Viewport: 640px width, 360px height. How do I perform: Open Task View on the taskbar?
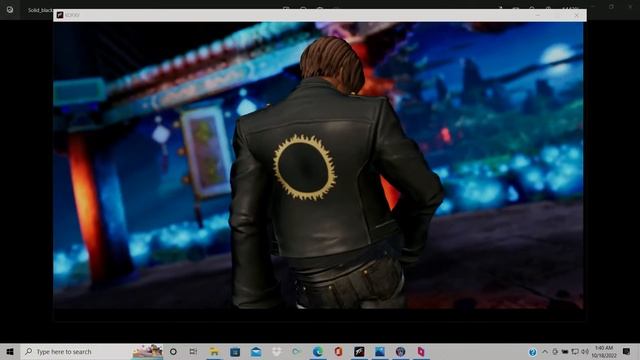[193, 351]
